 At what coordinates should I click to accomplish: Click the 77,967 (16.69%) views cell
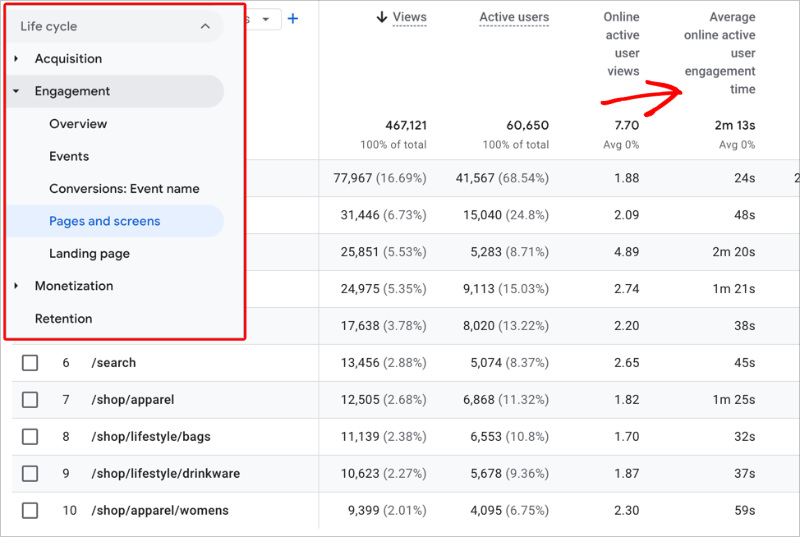[x=380, y=178]
